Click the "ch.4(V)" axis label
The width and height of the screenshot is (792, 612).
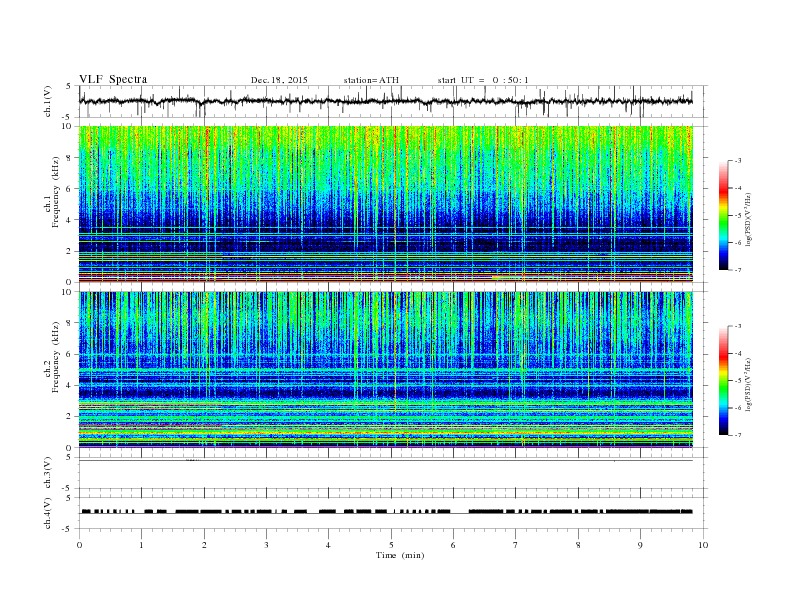pos(47,513)
